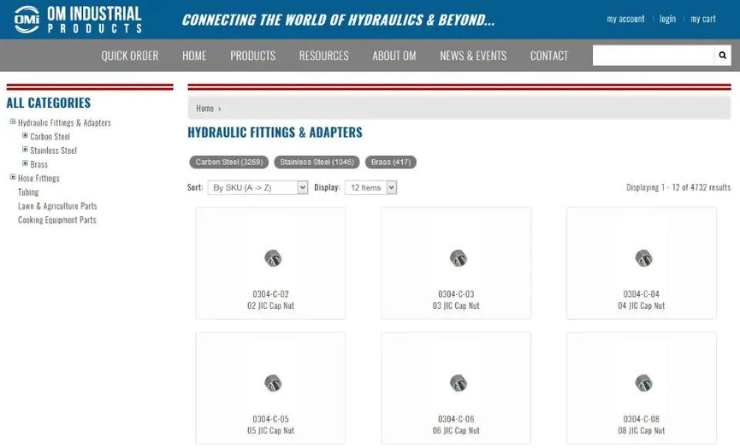The height and width of the screenshot is (448, 740).
Task: Open the 0304-C-03 cap nut image
Action: 458,258
